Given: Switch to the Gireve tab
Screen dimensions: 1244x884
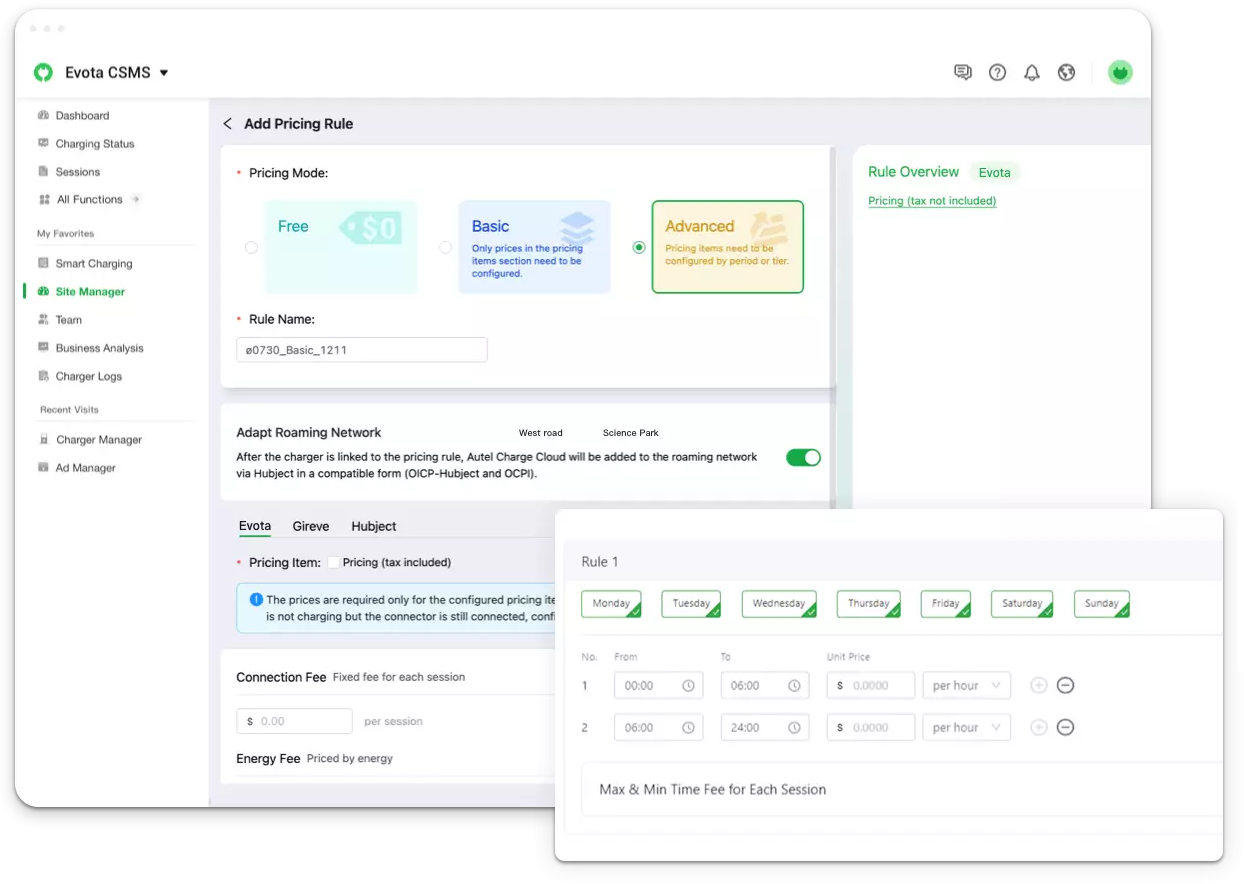Looking at the screenshot, I should [x=311, y=526].
